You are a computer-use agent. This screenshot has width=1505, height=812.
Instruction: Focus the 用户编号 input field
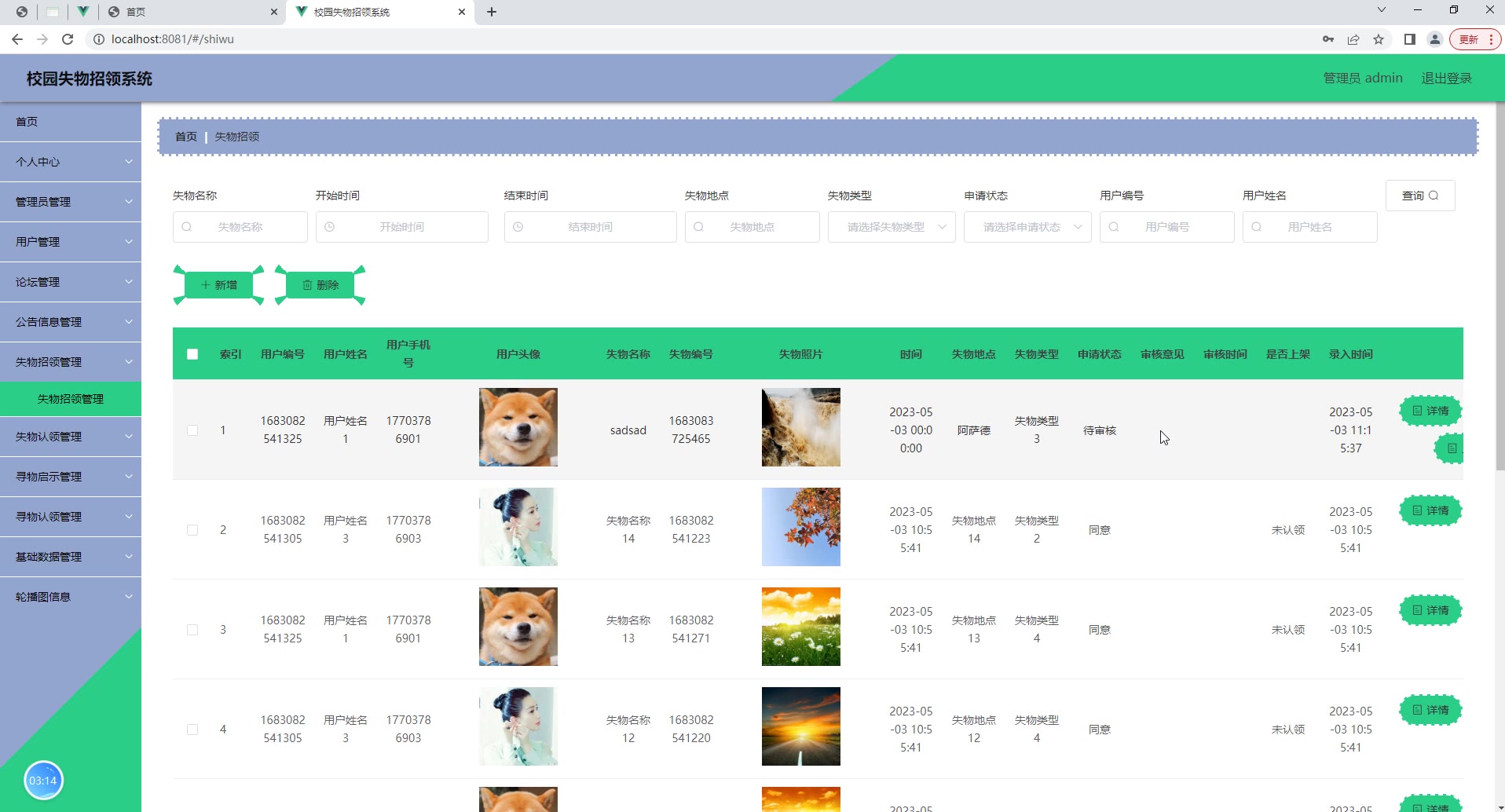pyautogui.click(x=1167, y=227)
